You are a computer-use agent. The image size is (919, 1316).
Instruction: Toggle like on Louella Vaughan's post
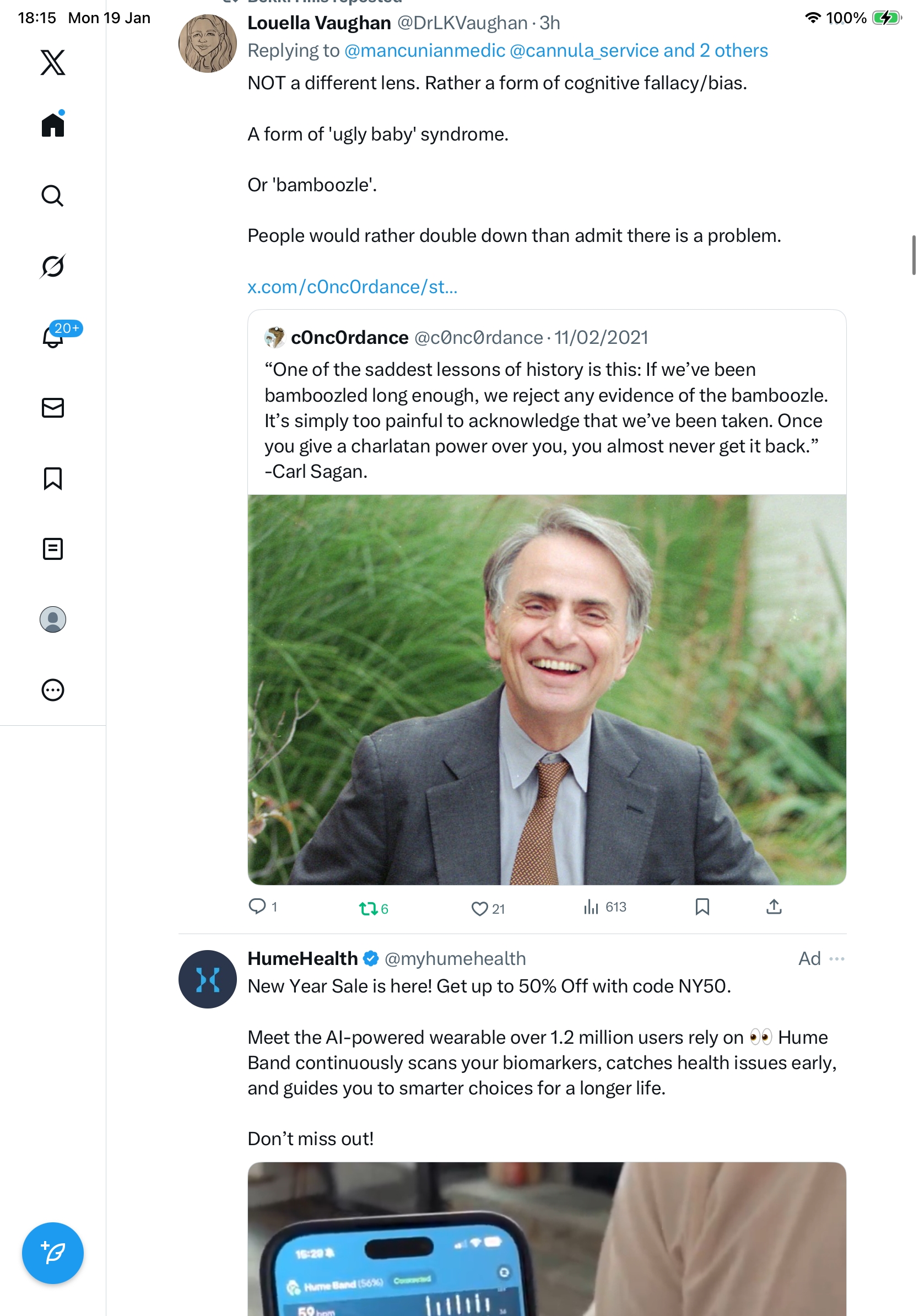click(479, 909)
